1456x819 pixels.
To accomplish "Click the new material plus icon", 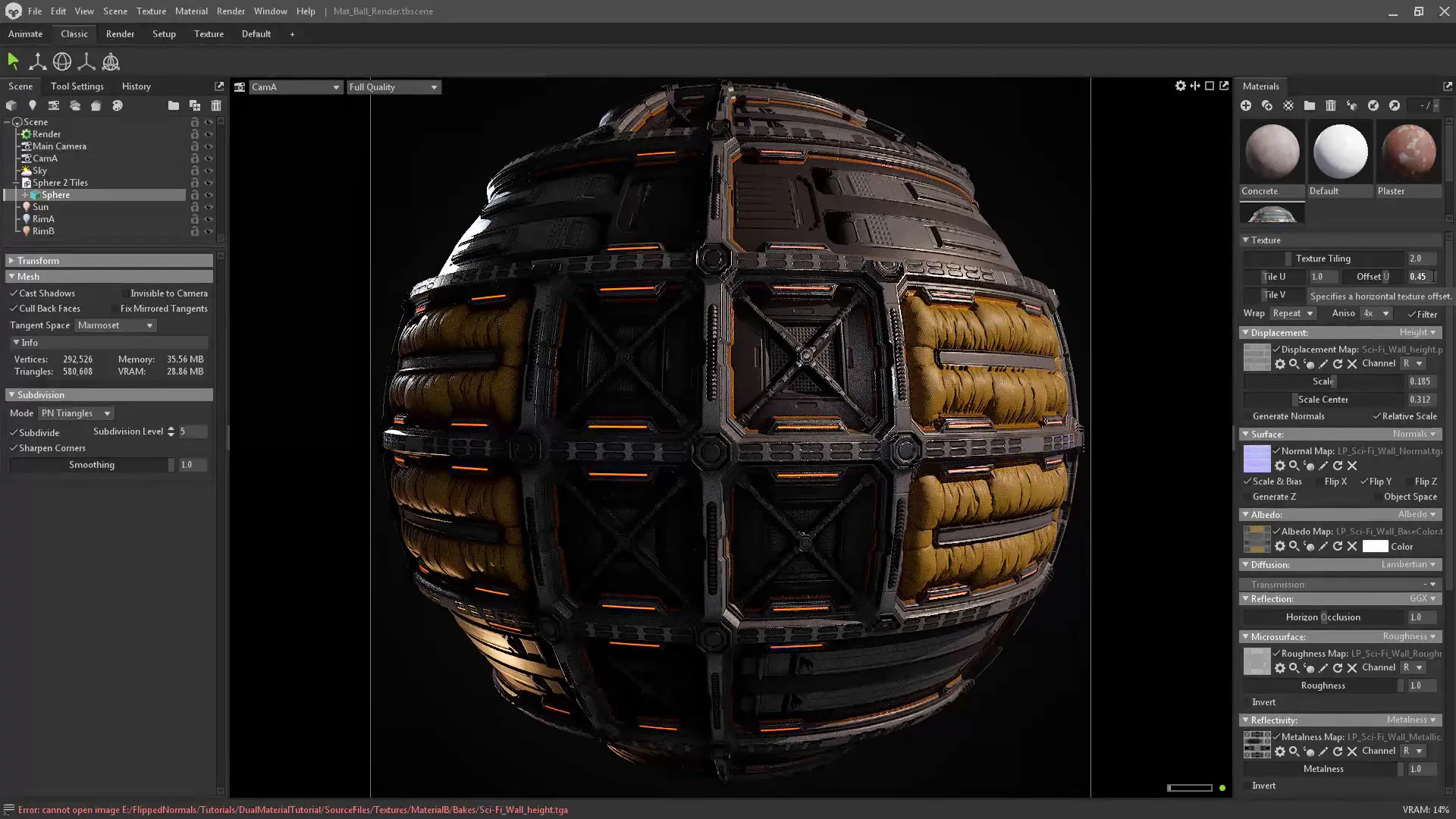I will click(1246, 106).
